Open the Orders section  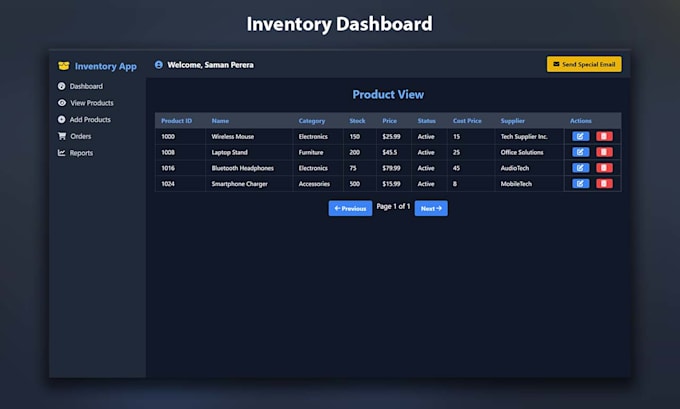click(x=75, y=136)
